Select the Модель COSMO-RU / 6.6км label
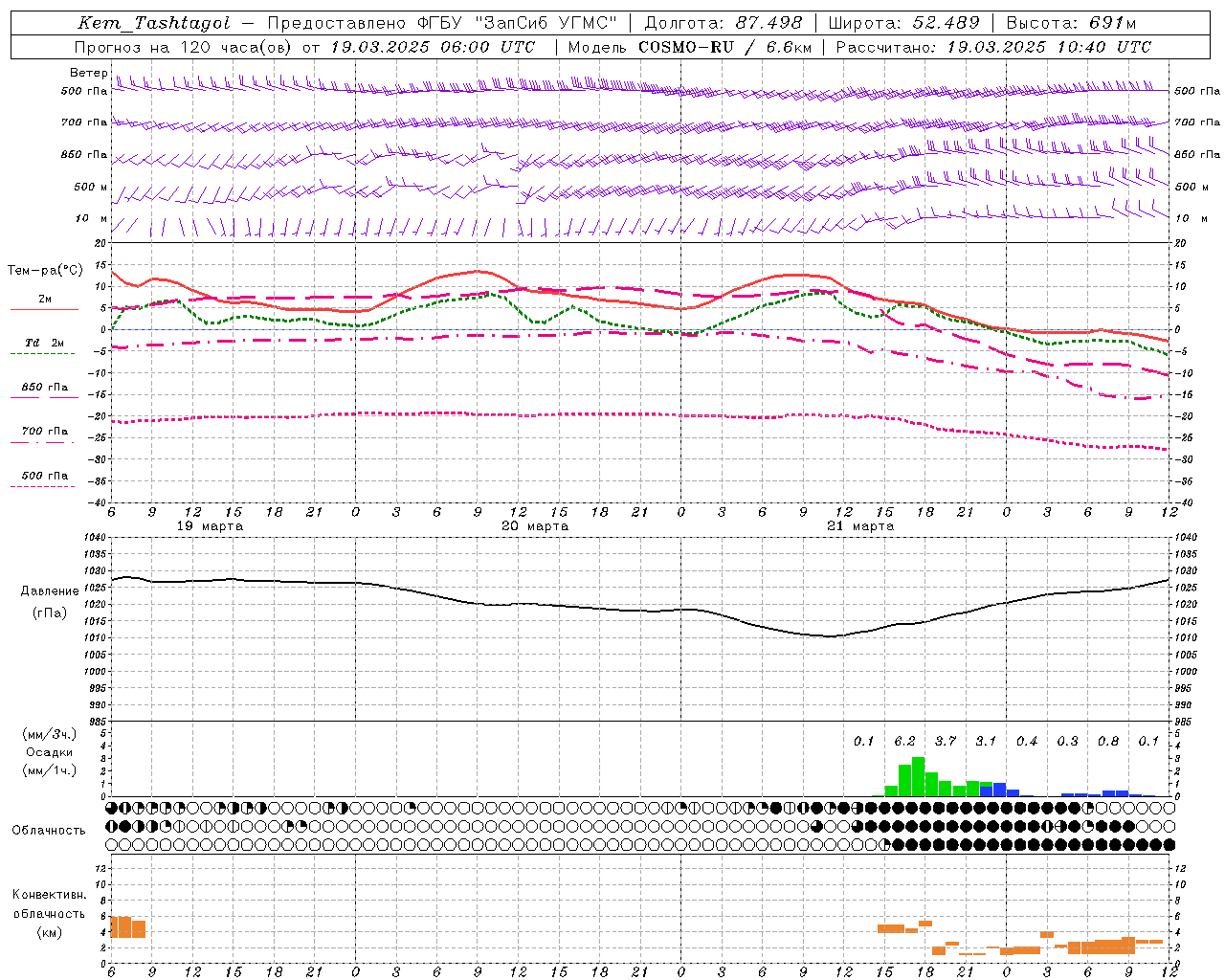This screenshot has width=1225, height=980. 689,47
